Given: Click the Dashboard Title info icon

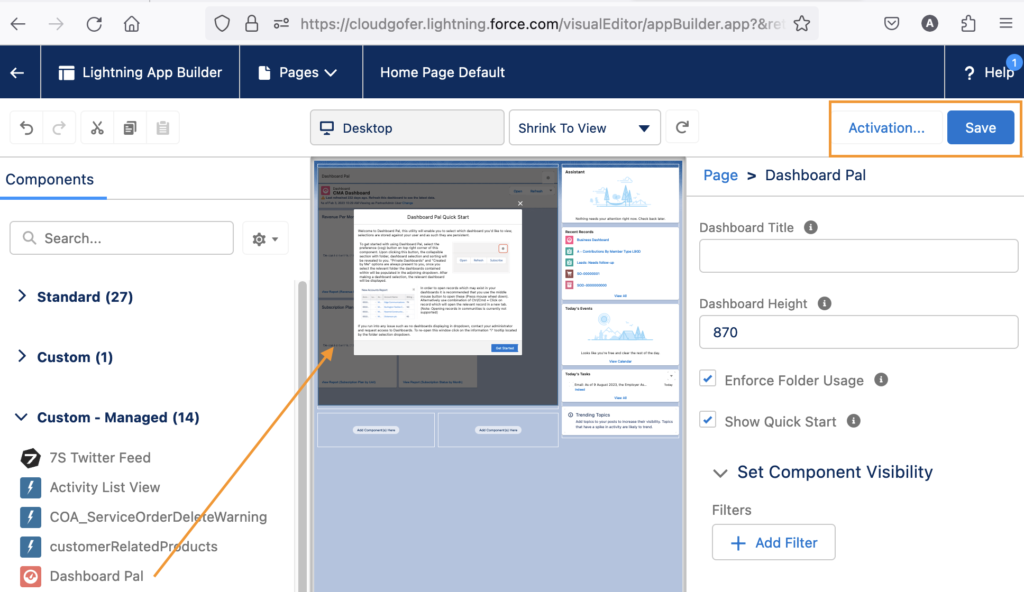Looking at the screenshot, I should [810, 227].
